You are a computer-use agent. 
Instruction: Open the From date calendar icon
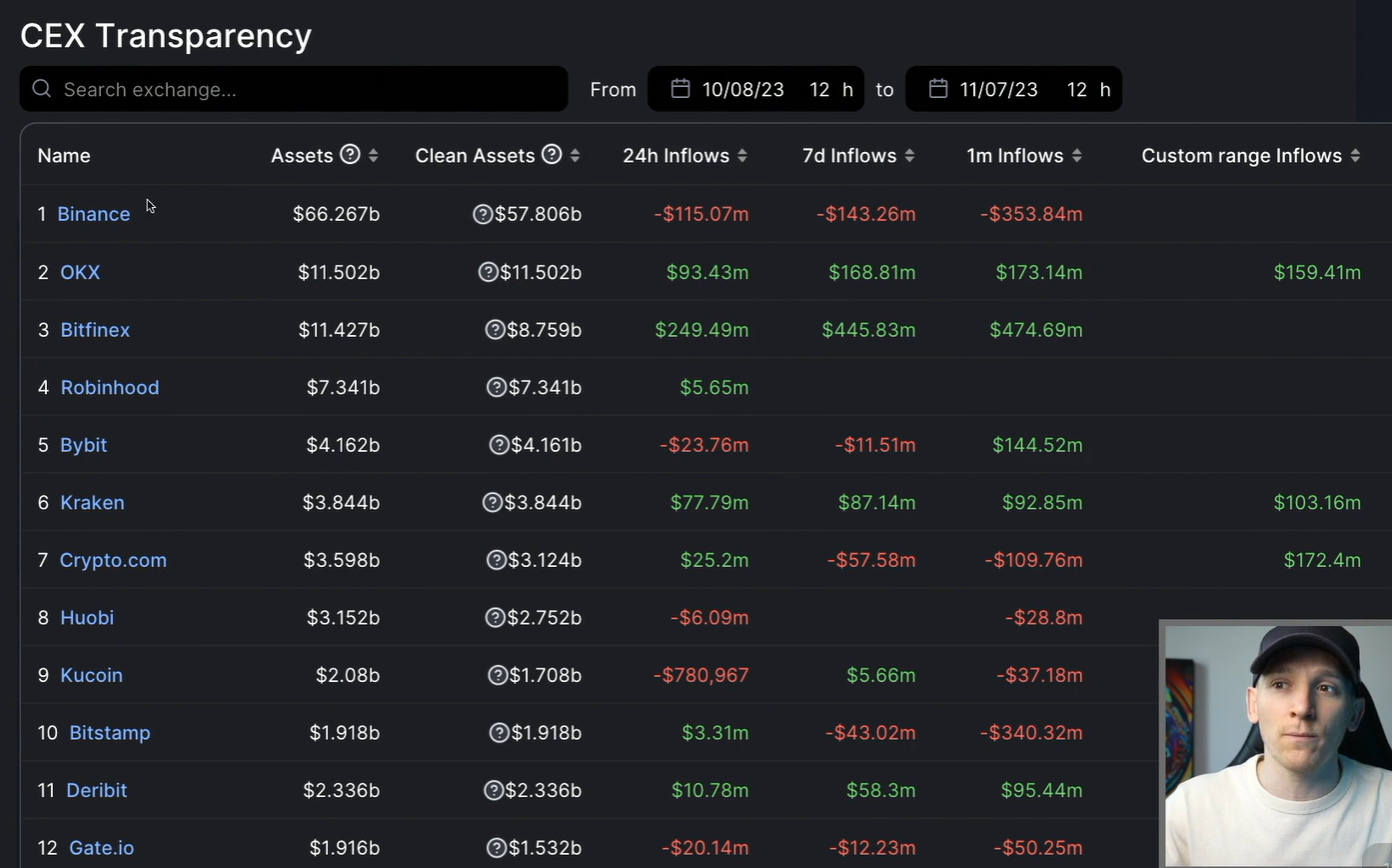(x=680, y=89)
